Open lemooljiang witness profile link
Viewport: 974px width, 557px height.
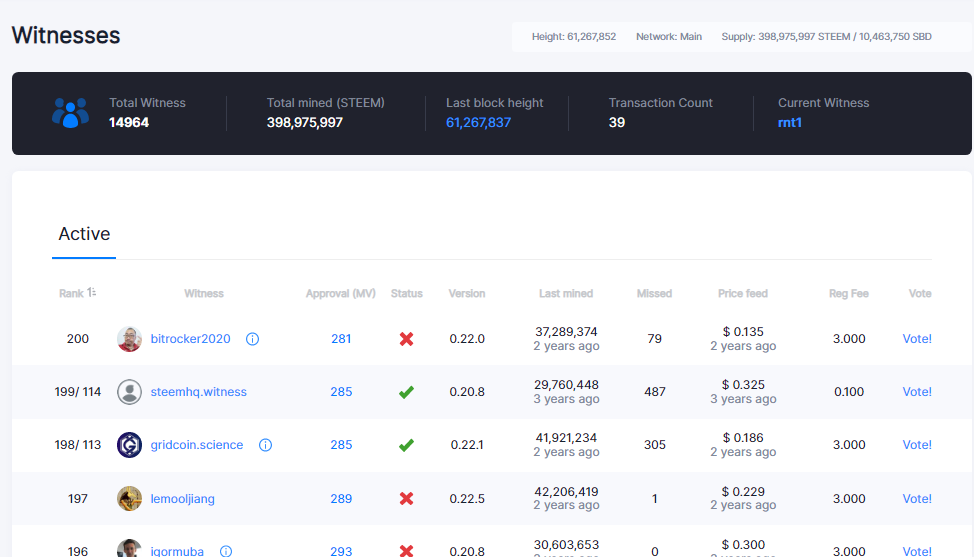183,499
